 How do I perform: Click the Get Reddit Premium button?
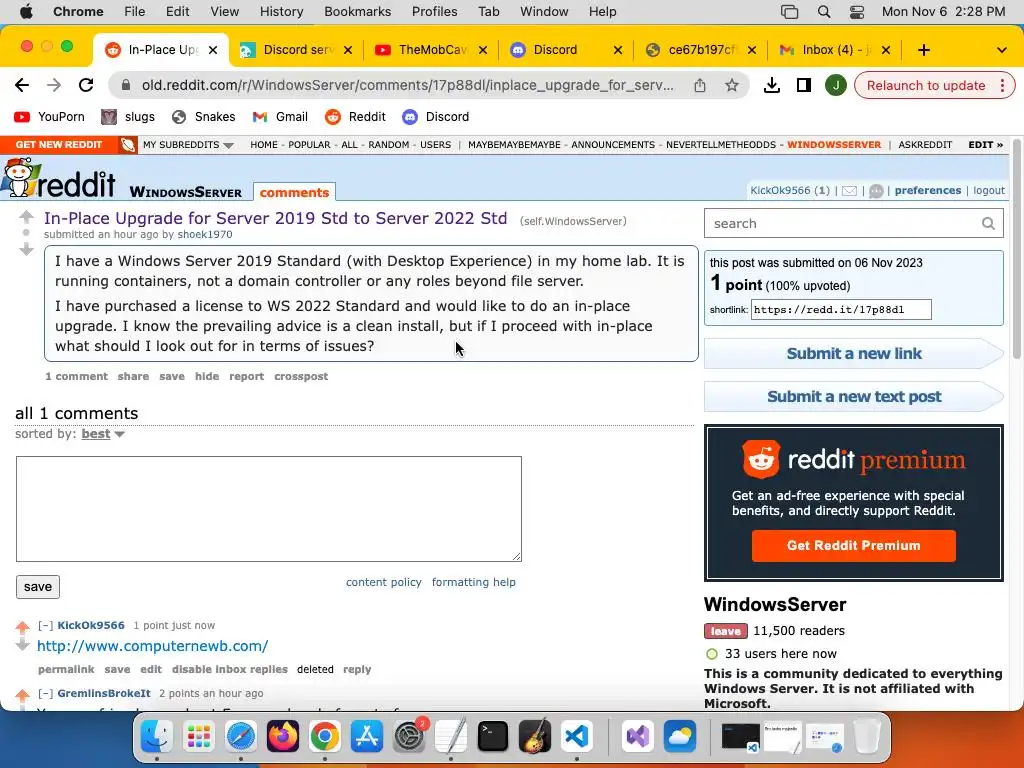854,545
